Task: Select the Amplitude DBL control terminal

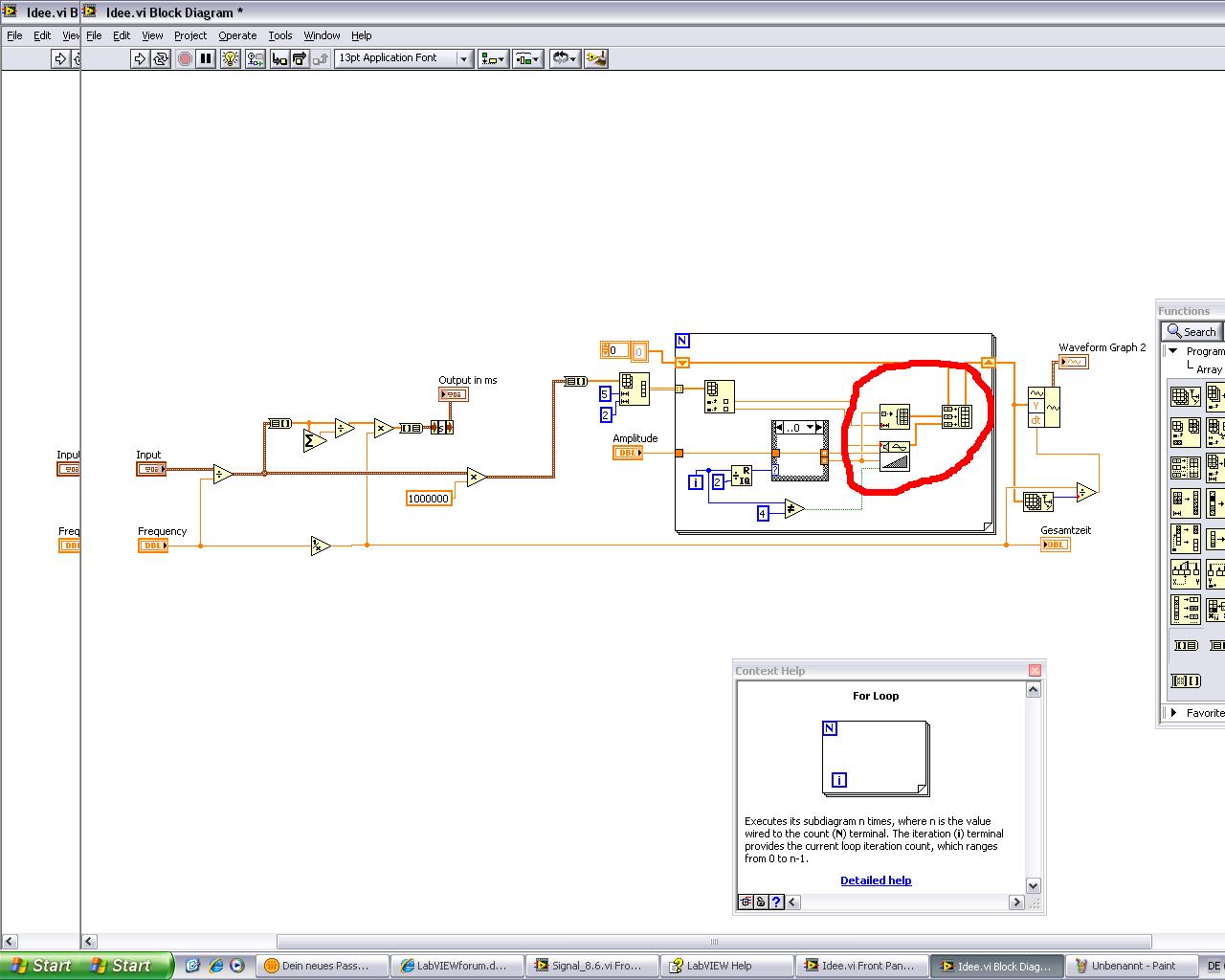Action: click(x=628, y=453)
